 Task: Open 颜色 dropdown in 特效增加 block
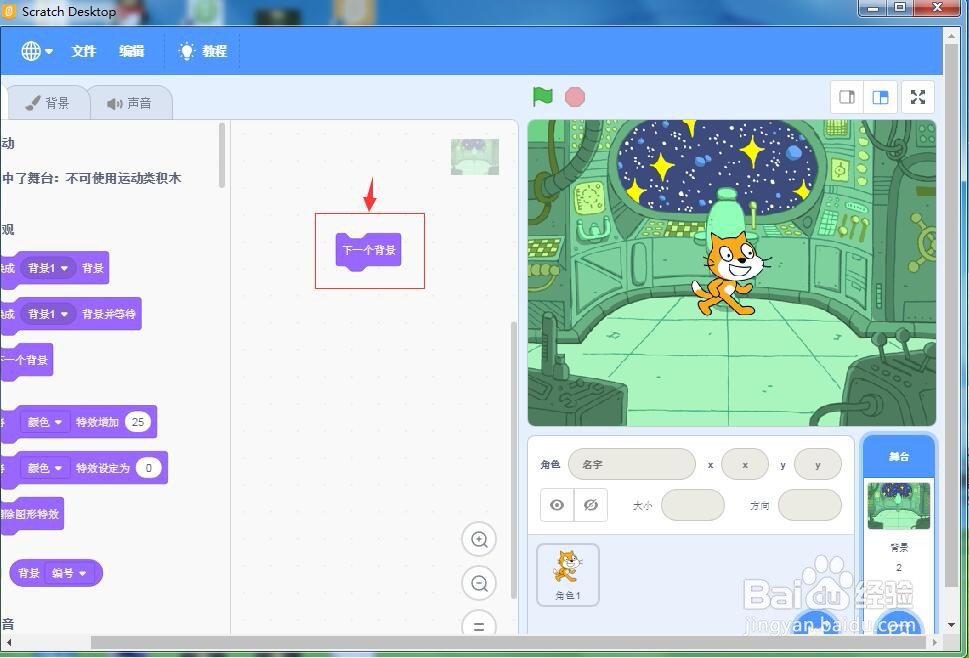click(44, 422)
